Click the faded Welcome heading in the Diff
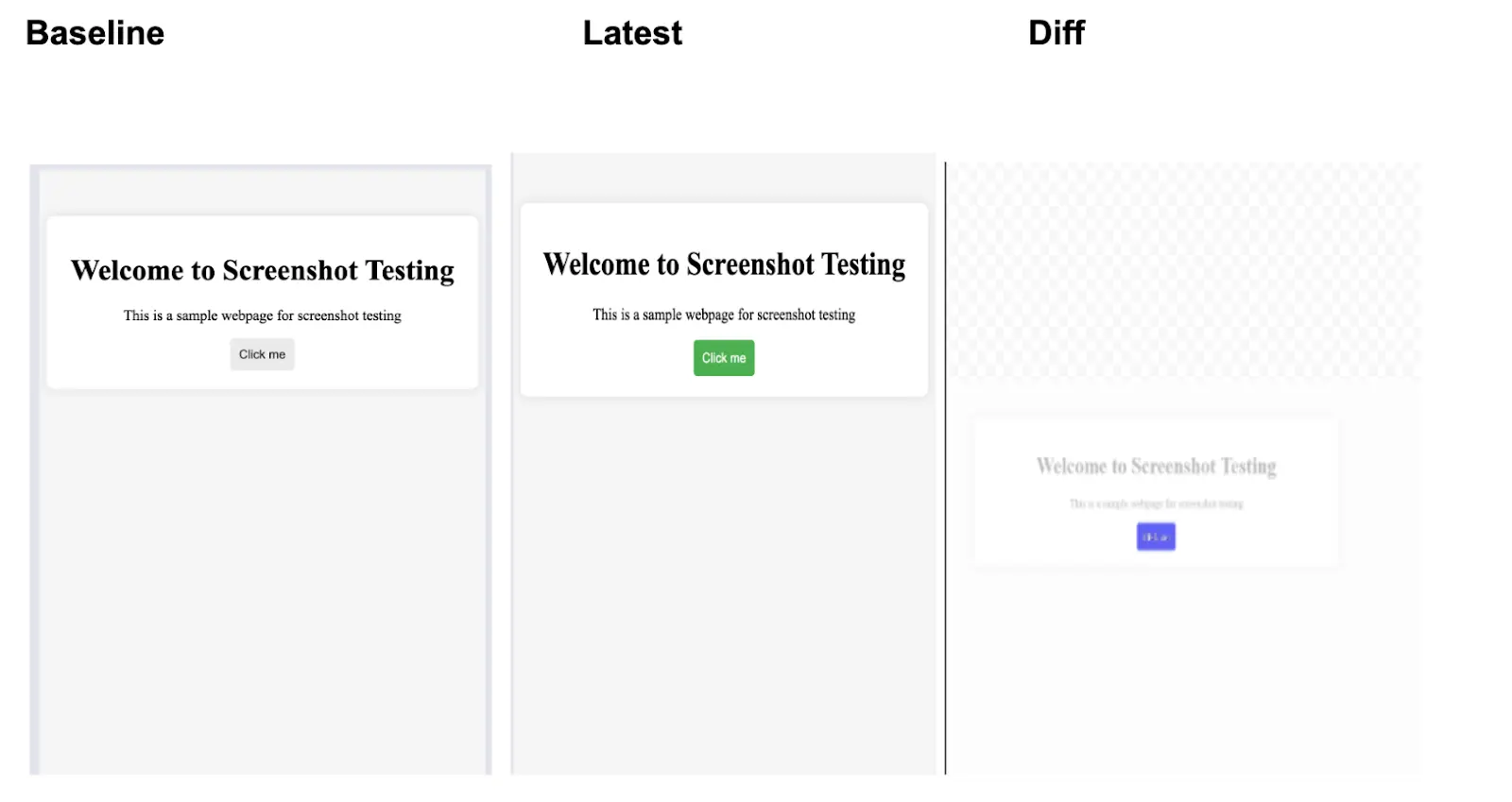 pyautogui.click(x=1155, y=465)
